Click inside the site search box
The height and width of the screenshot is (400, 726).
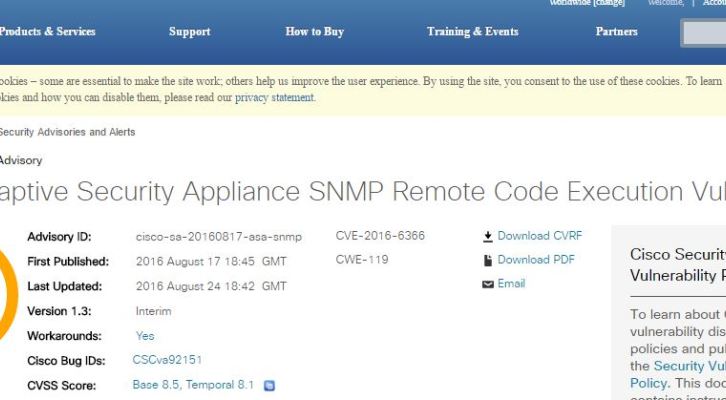[704, 33]
